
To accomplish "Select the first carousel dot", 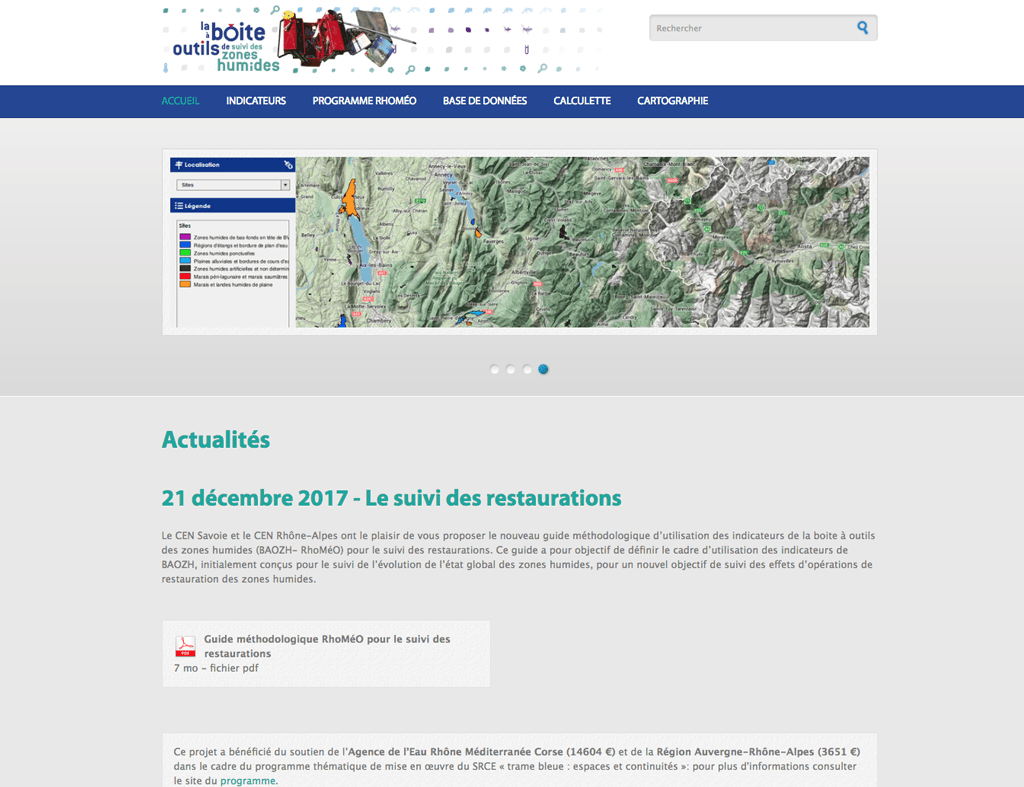I will (x=494, y=369).
